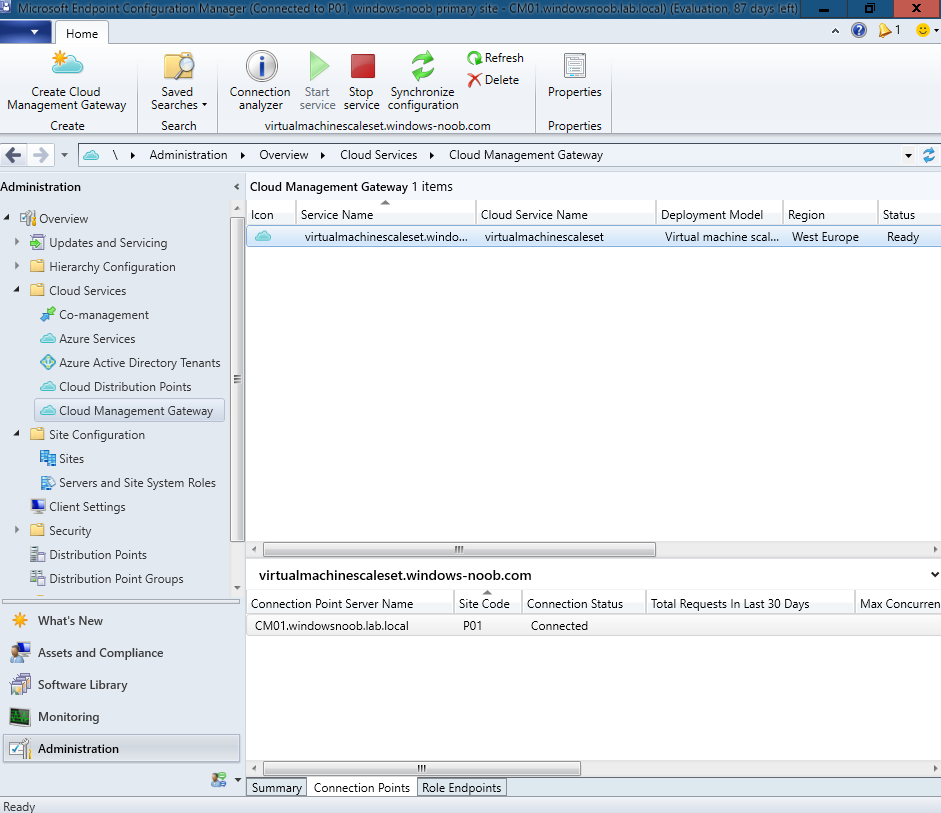This screenshot has height=813, width=941.
Task: Collapse the Cloud Services folder
Action: 17,290
